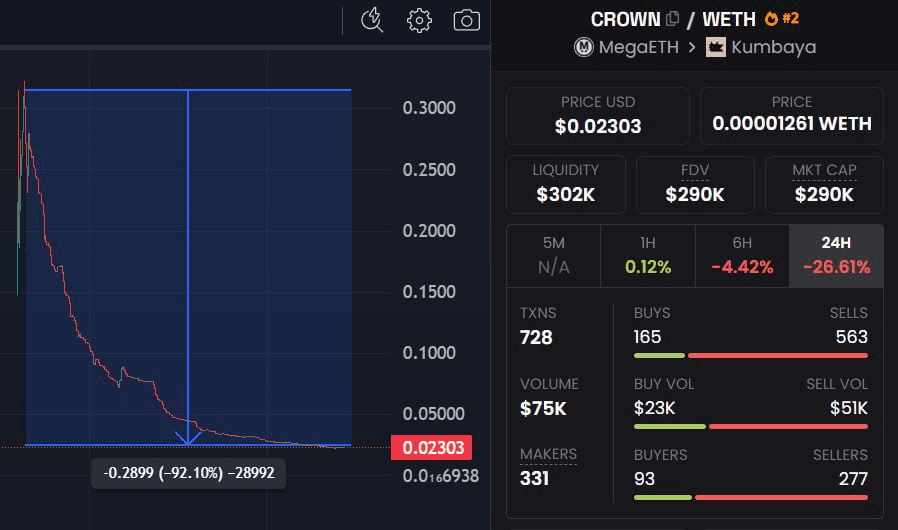The width and height of the screenshot is (898, 530).
Task: Click the fire trending #2 badge
Action: 784,19
